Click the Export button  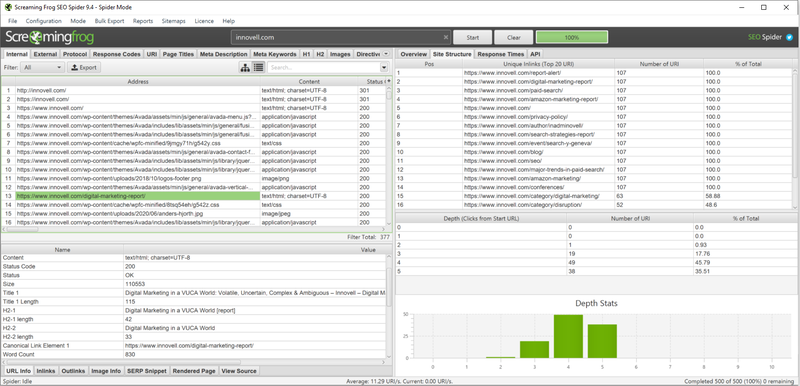[x=84, y=67]
